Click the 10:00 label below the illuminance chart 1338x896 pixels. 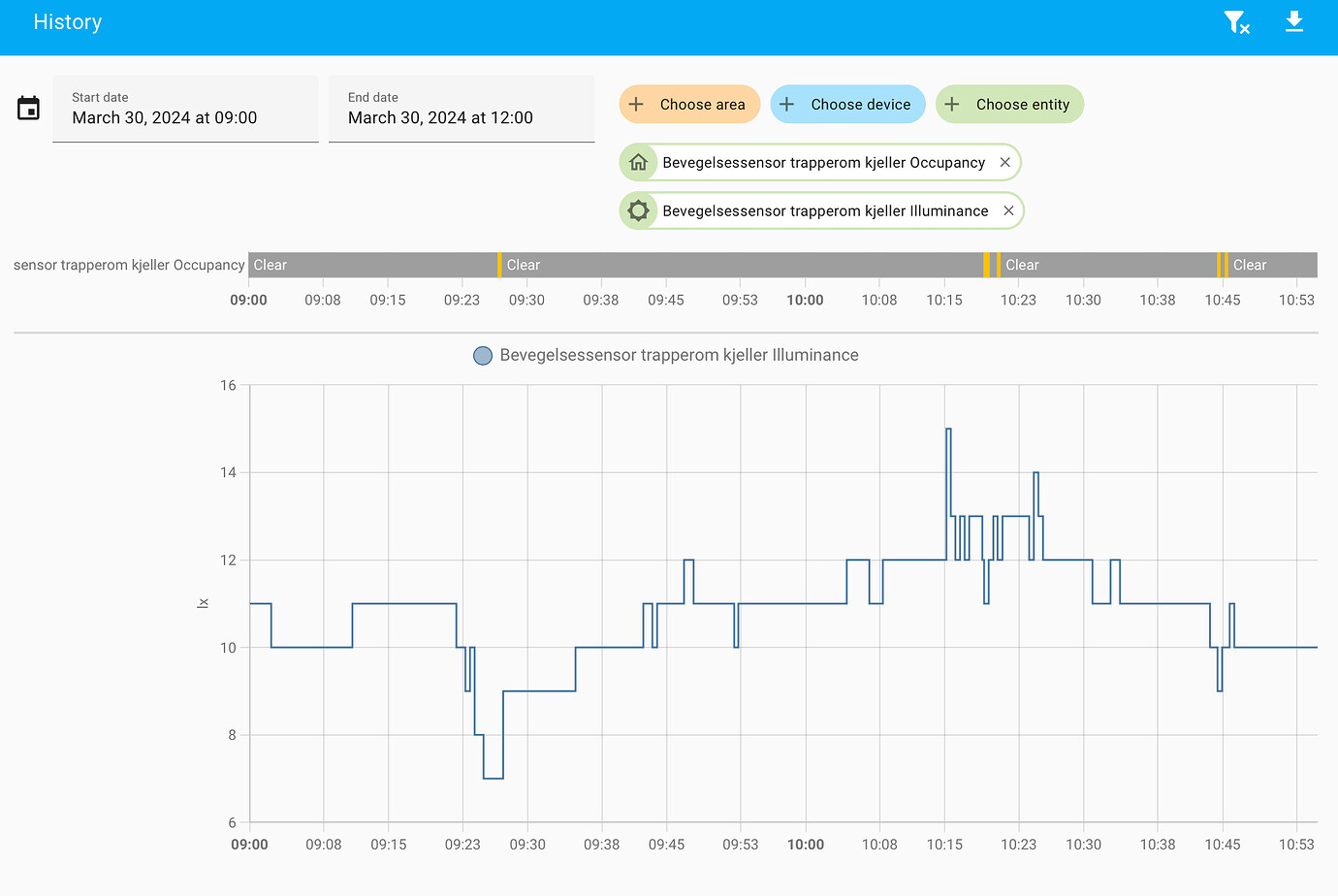806,845
